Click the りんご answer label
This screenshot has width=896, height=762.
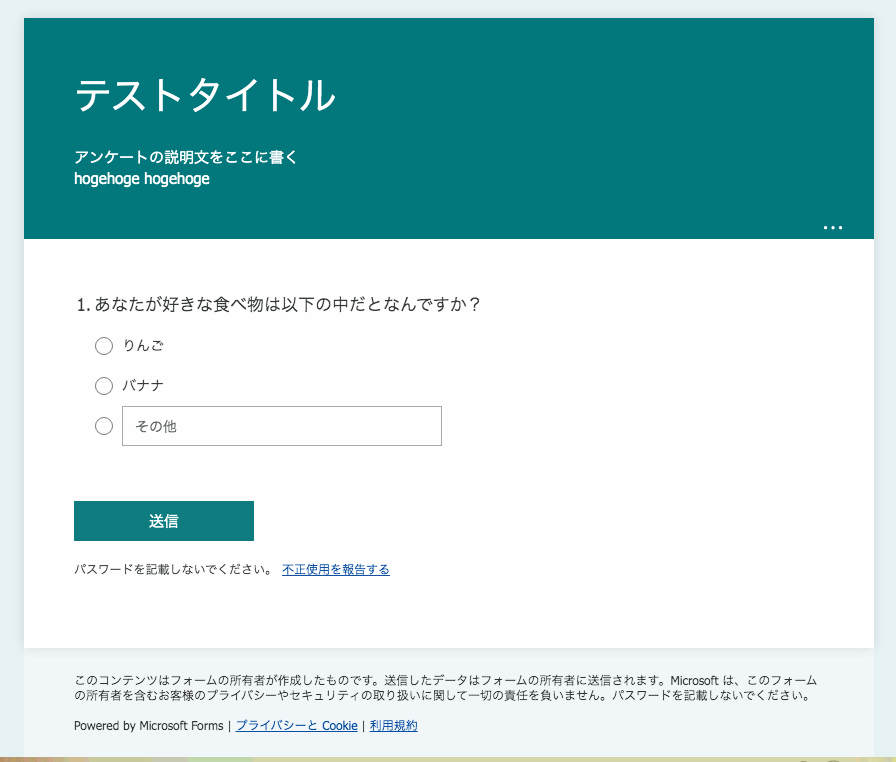tap(144, 346)
